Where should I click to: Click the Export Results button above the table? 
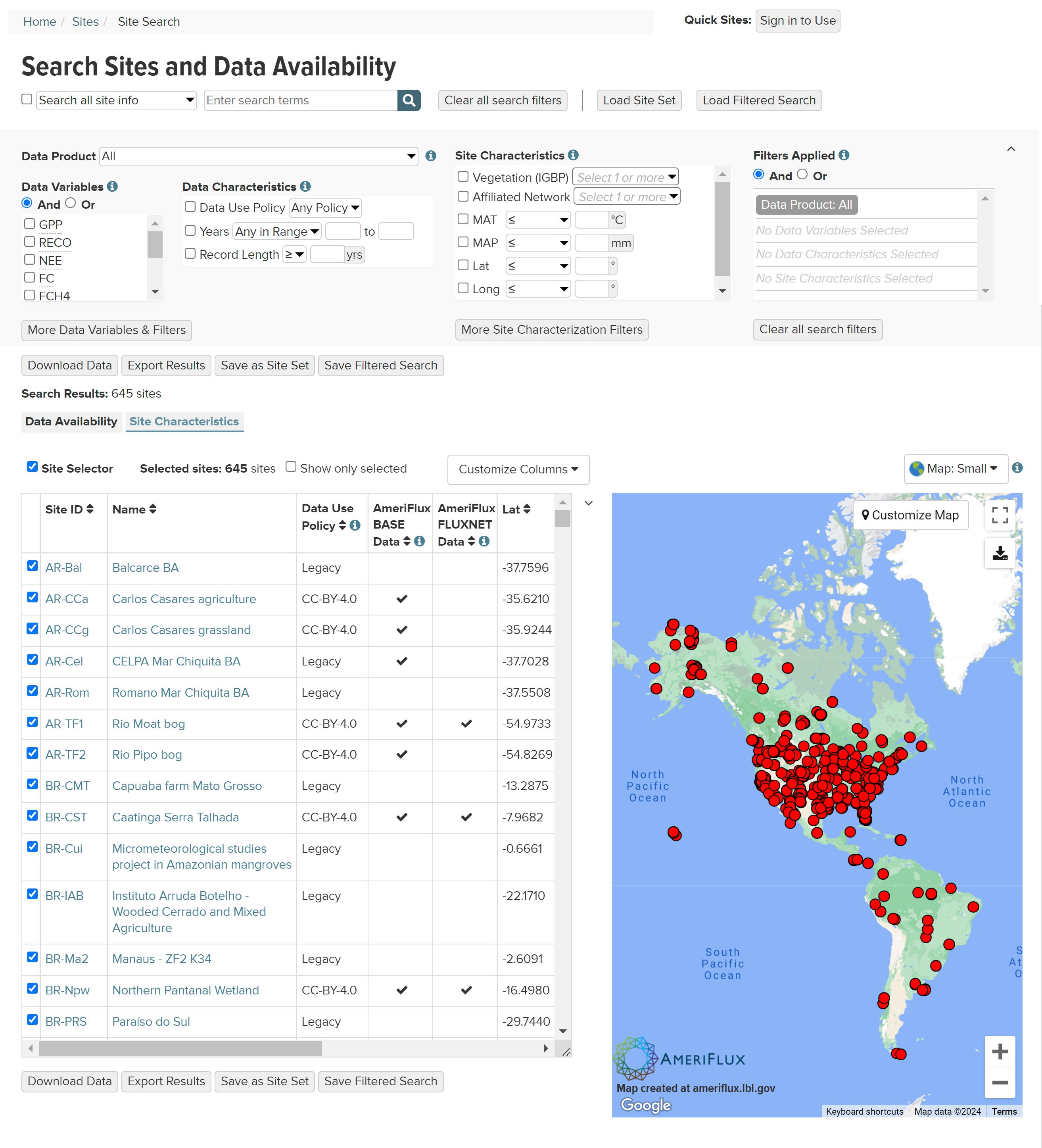coord(166,365)
